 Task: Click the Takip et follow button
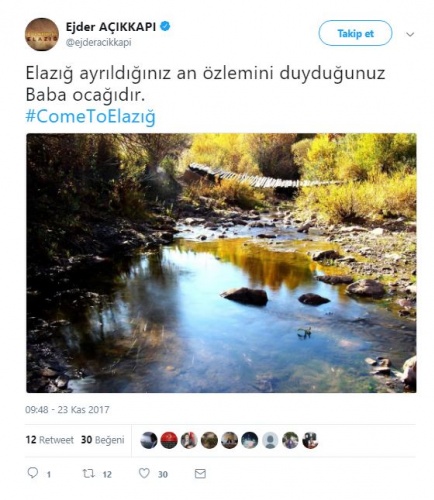355,33
